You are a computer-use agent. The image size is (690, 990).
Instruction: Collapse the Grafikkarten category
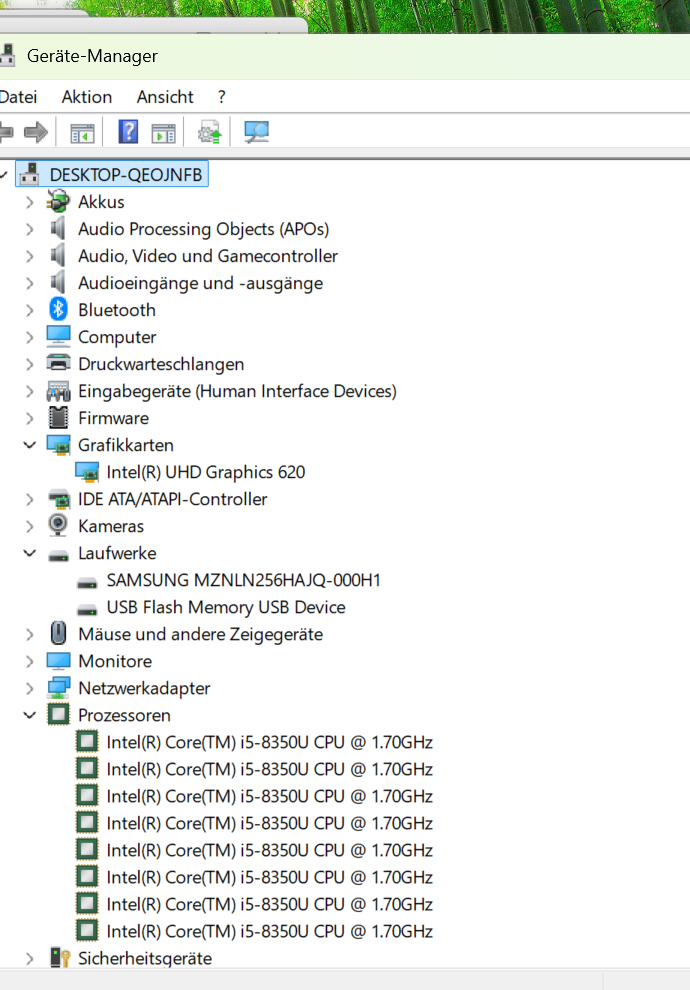pyautogui.click(x=30, y=445)
